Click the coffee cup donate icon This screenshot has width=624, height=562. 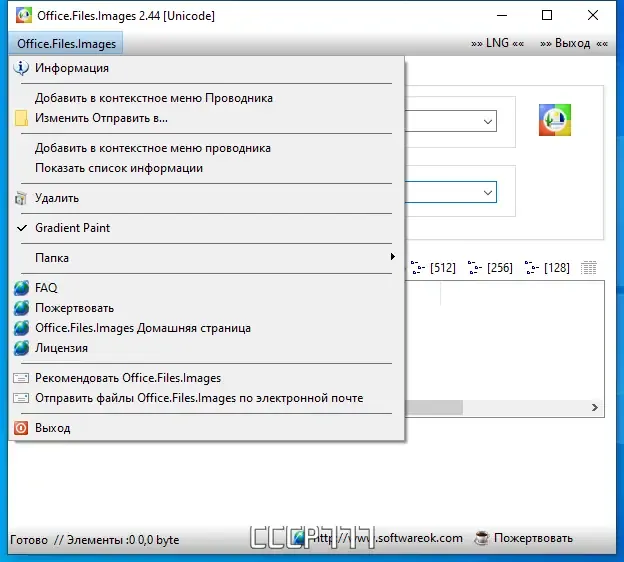point(482,538)
